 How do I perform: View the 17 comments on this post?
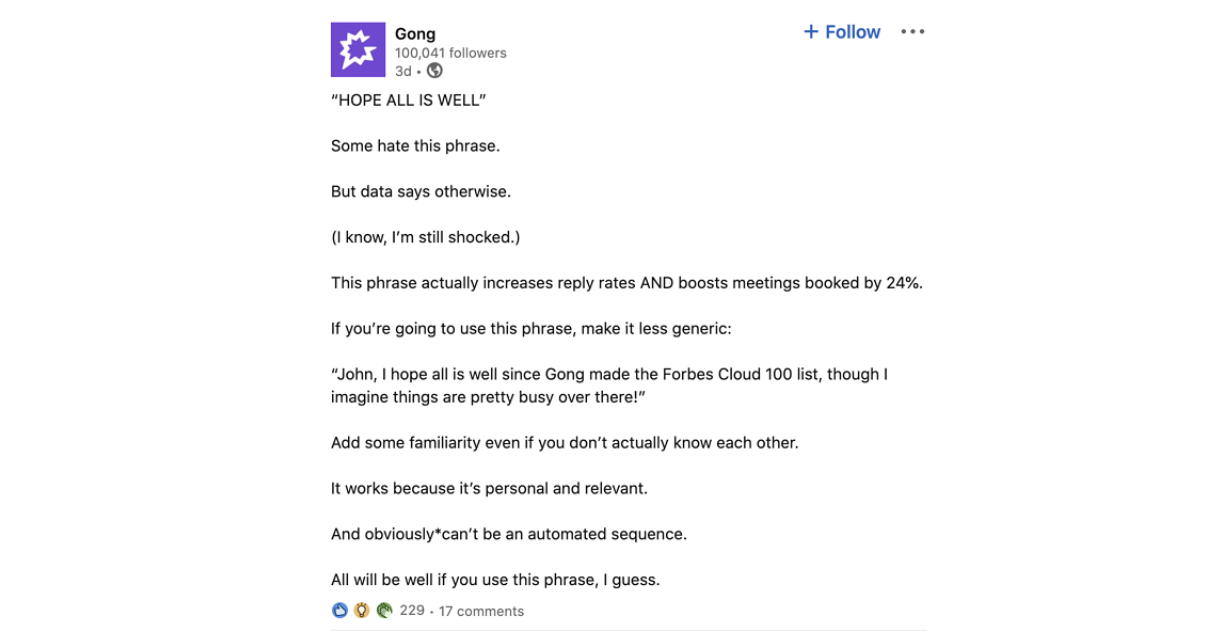pyautogui.click(x=481, y=611)
